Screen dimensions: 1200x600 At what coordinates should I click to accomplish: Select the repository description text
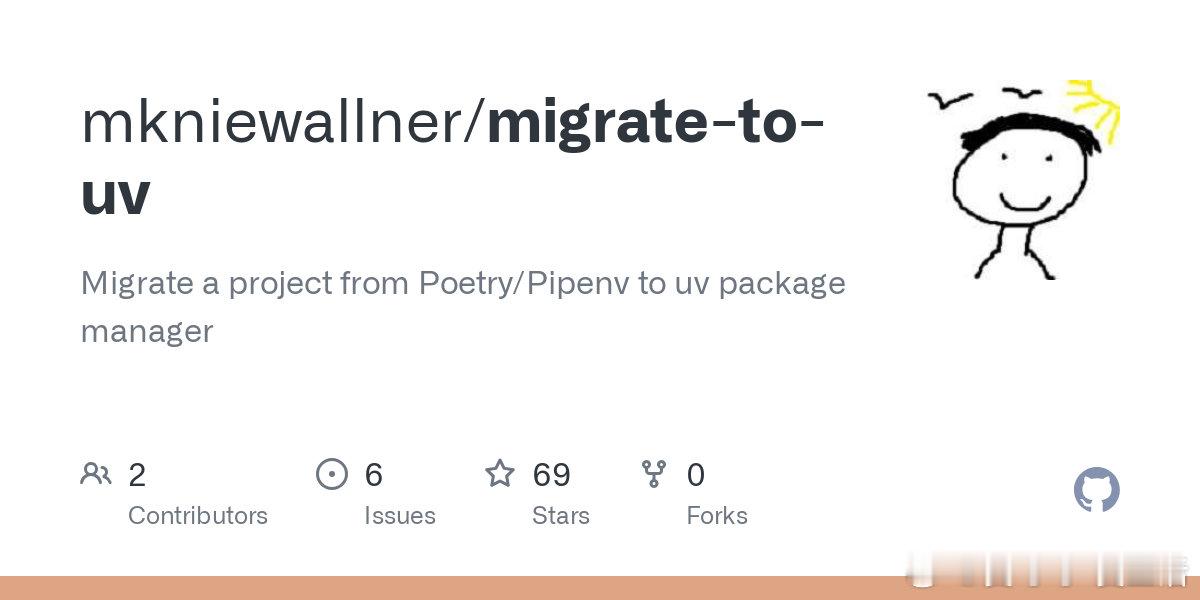(463, 307)
